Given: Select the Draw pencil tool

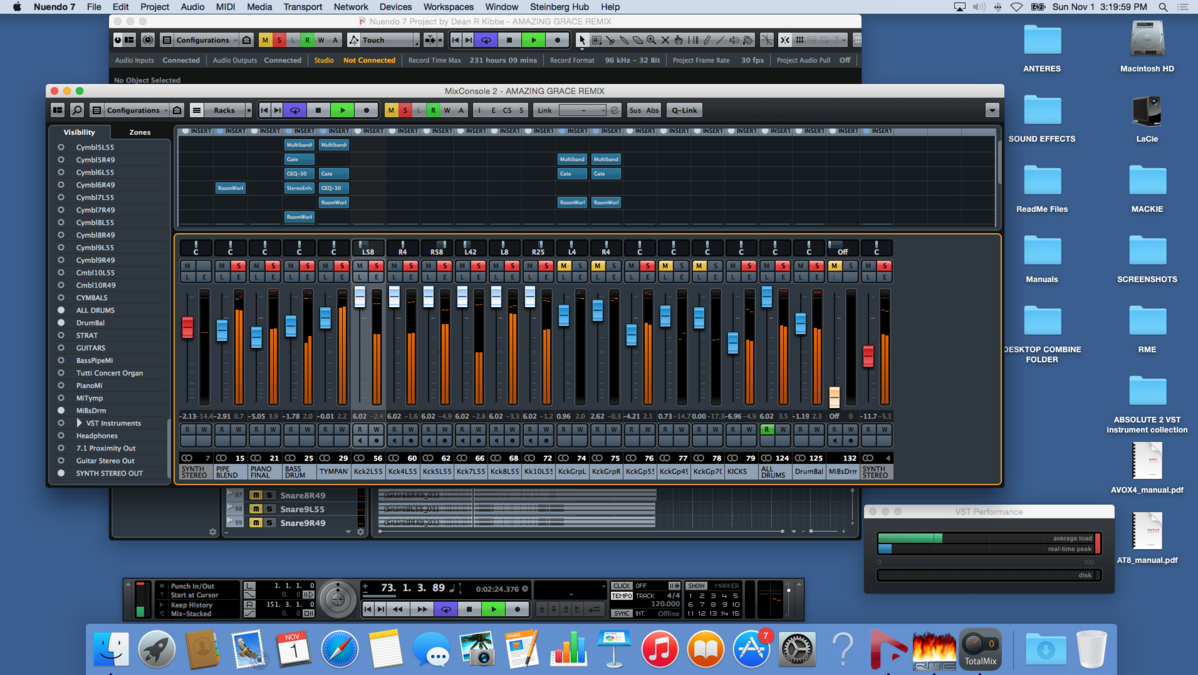Looking at the screenshot, I should click(x=707, y=40).
